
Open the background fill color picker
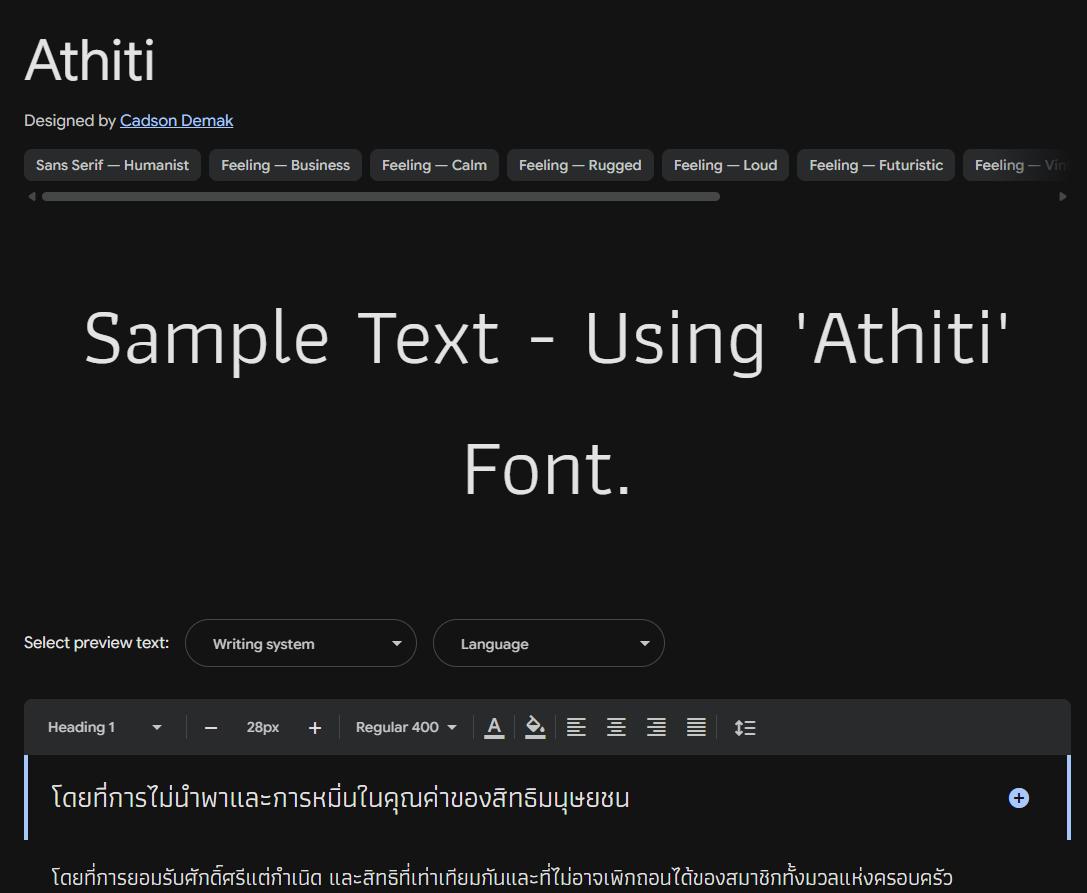(535, 727)
